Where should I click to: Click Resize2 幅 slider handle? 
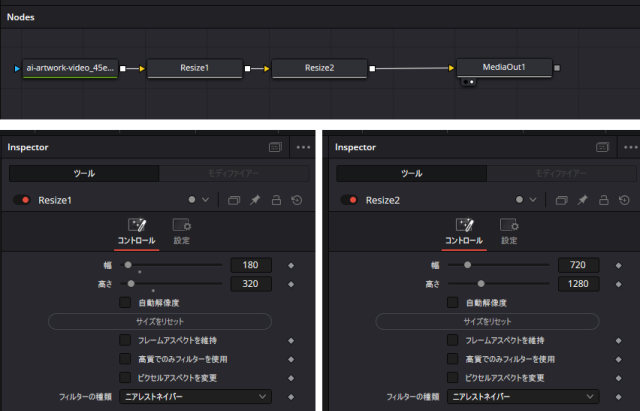coord(467,265)
